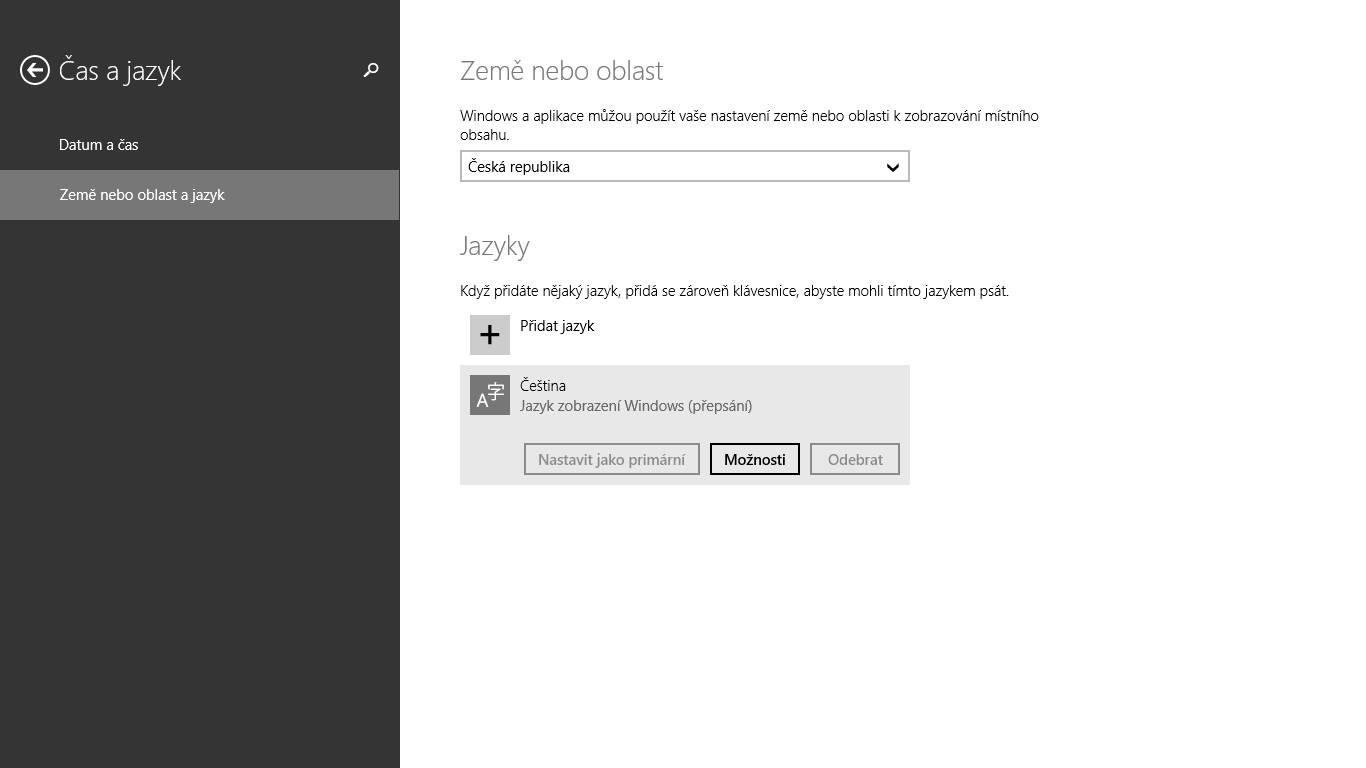Go back using the circled arrow icon
Image resolution: width=1366 pixels, height=768 pixels.
(x=35, y=70)
